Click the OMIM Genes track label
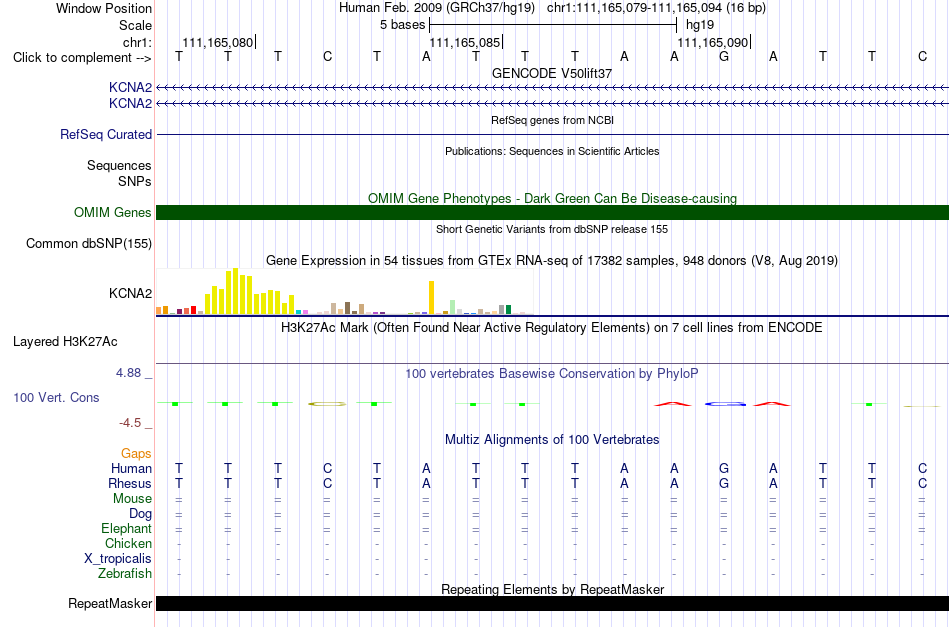The width and height of the screenshot is (950, 627). [x=113, y=213]
